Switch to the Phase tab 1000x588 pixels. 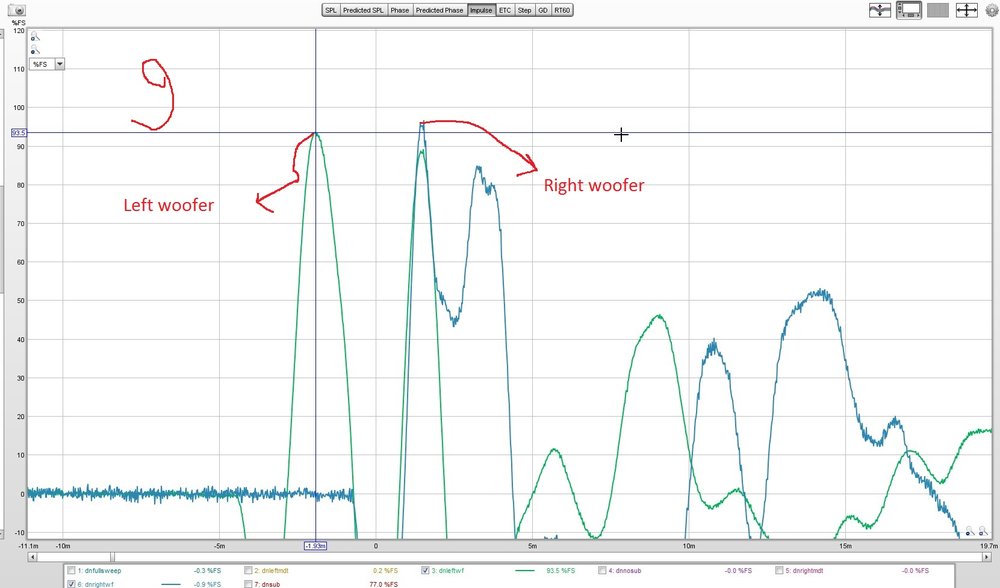point(400,10)
